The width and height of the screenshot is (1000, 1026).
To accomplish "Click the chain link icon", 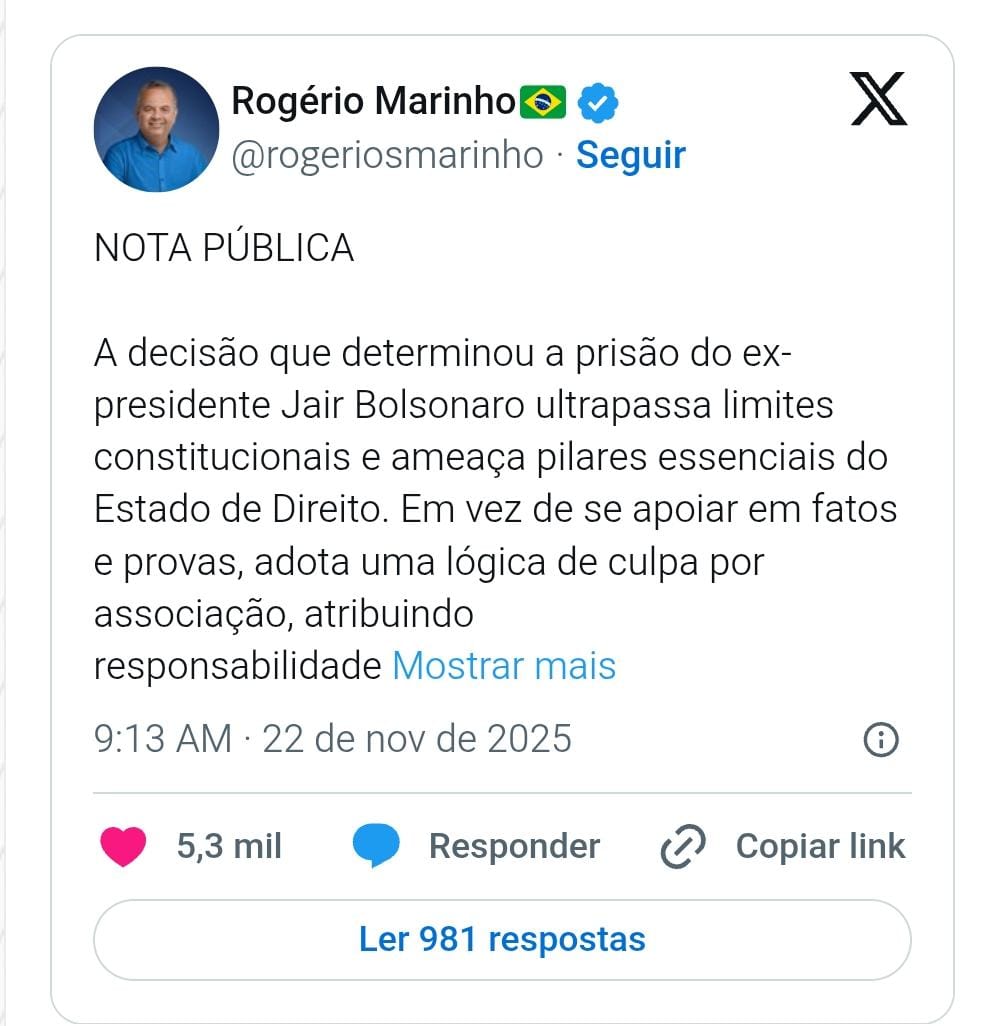I will 684,847.
